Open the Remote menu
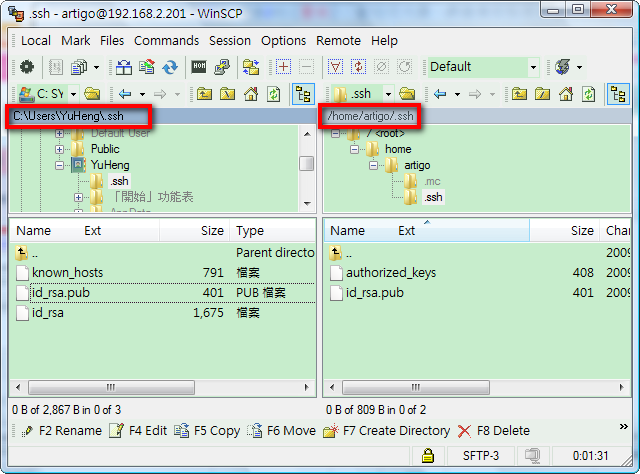Image resolution: width=640 pixels, height=474 pixels. [338, 41]
